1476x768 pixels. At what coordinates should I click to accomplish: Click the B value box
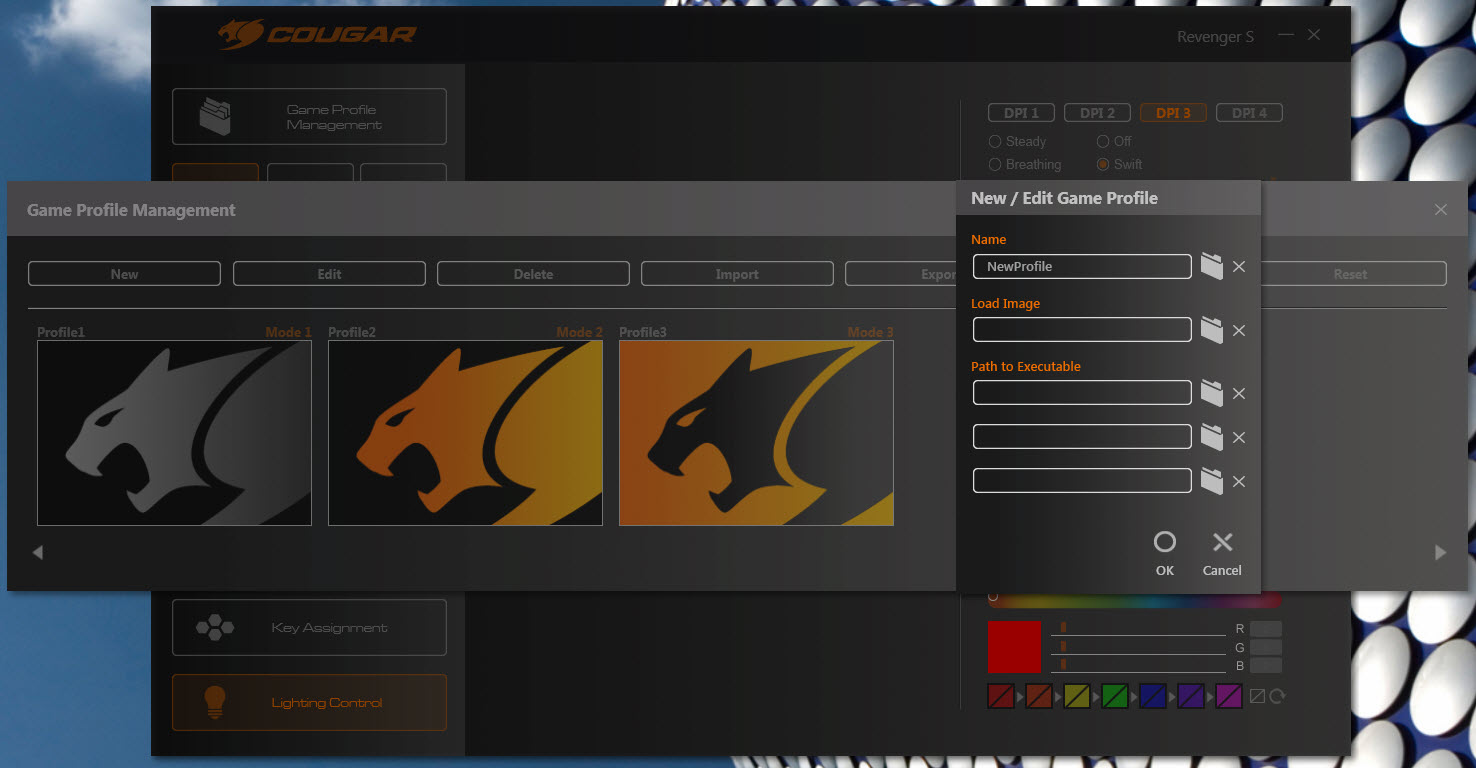tap(1266, 665)
